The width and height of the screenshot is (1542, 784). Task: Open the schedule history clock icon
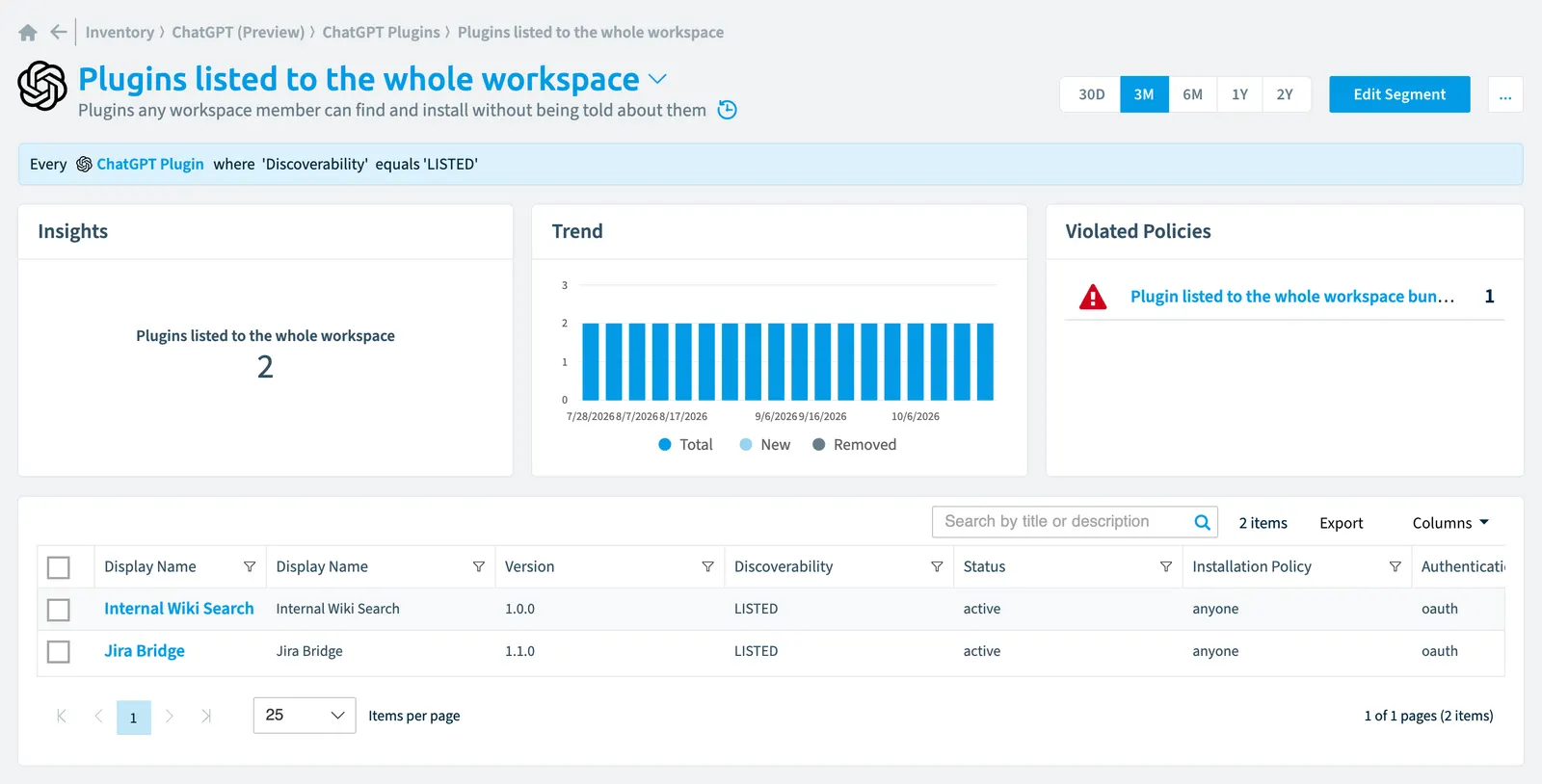click(x=728, y=110)
